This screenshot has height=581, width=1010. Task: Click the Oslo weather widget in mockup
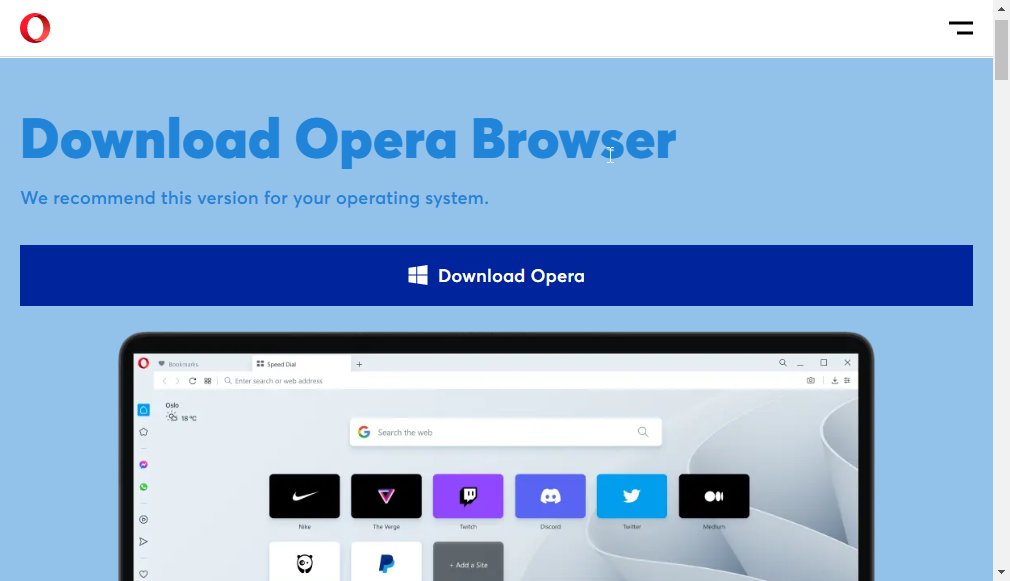point(180,412)
